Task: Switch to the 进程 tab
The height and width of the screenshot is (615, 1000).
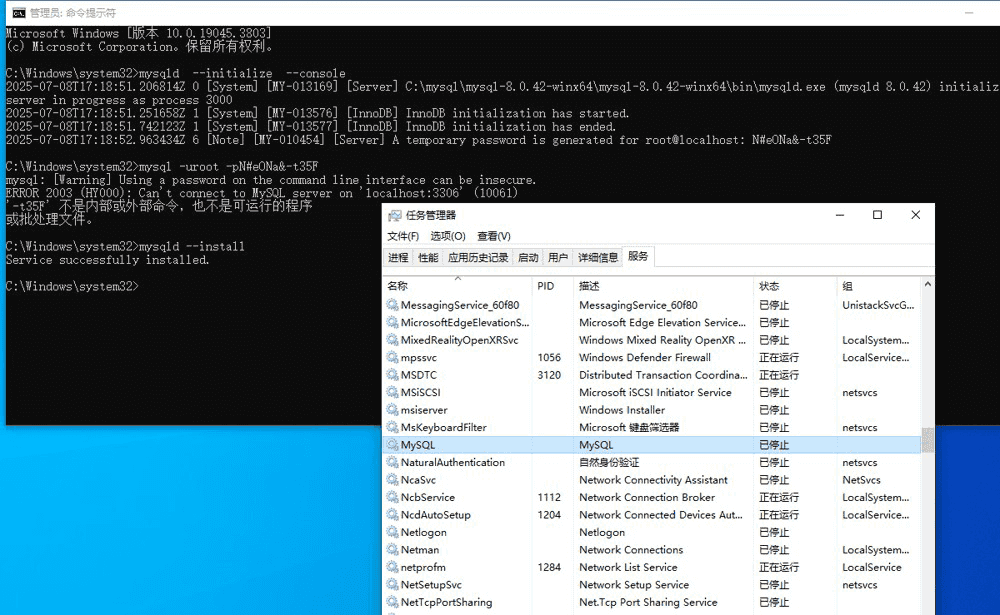Action: click(x=398, y=257)
